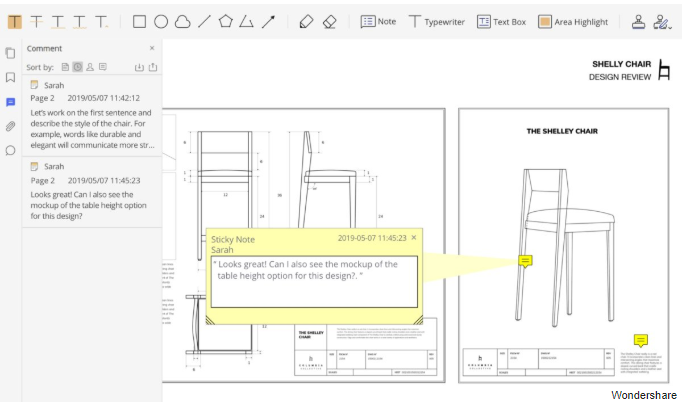Viewport: 682px width, 410px height.
Task: Select the Line drawing tool
Action: (204, 21)
